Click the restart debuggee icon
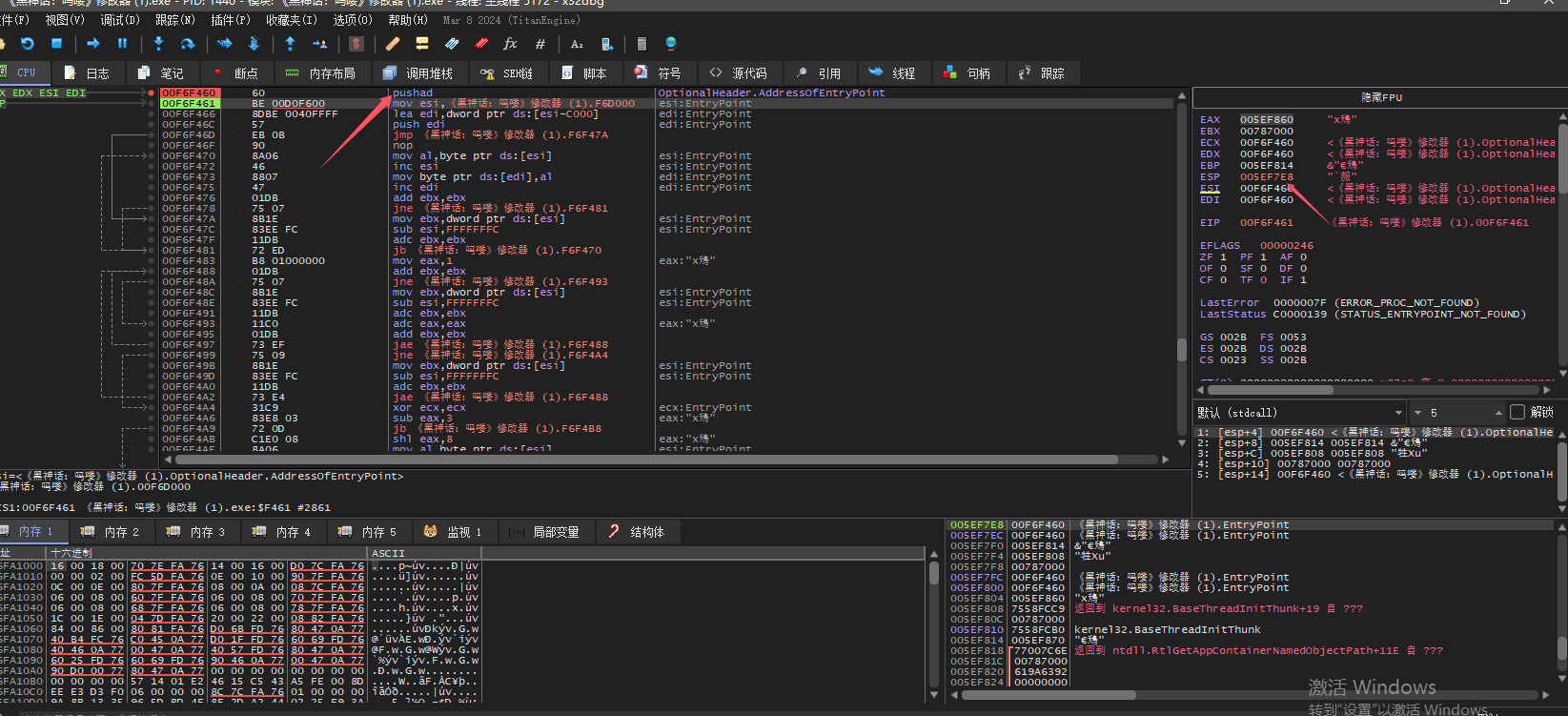This screenshot has height=716, width=1568. 27,44
